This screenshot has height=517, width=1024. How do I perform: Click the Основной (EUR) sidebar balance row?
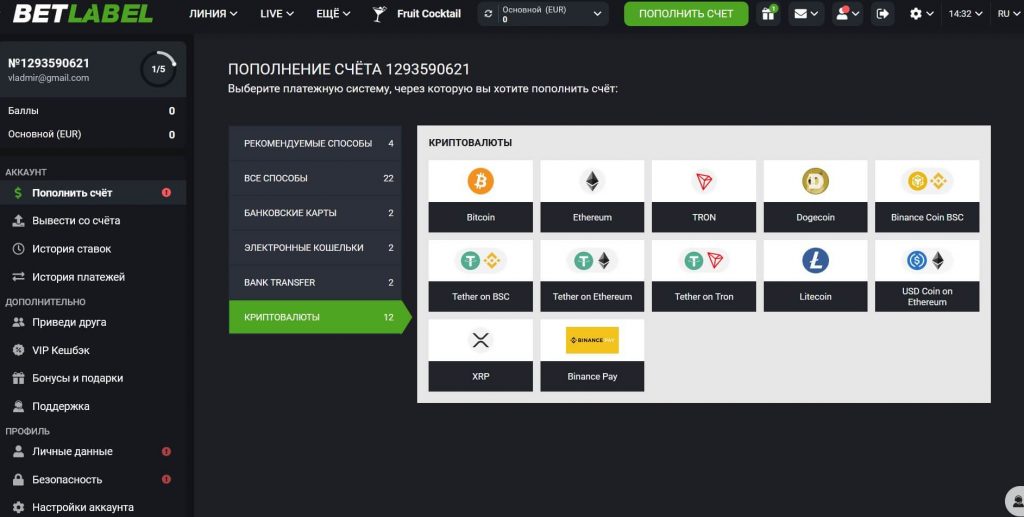pos(93,134)
